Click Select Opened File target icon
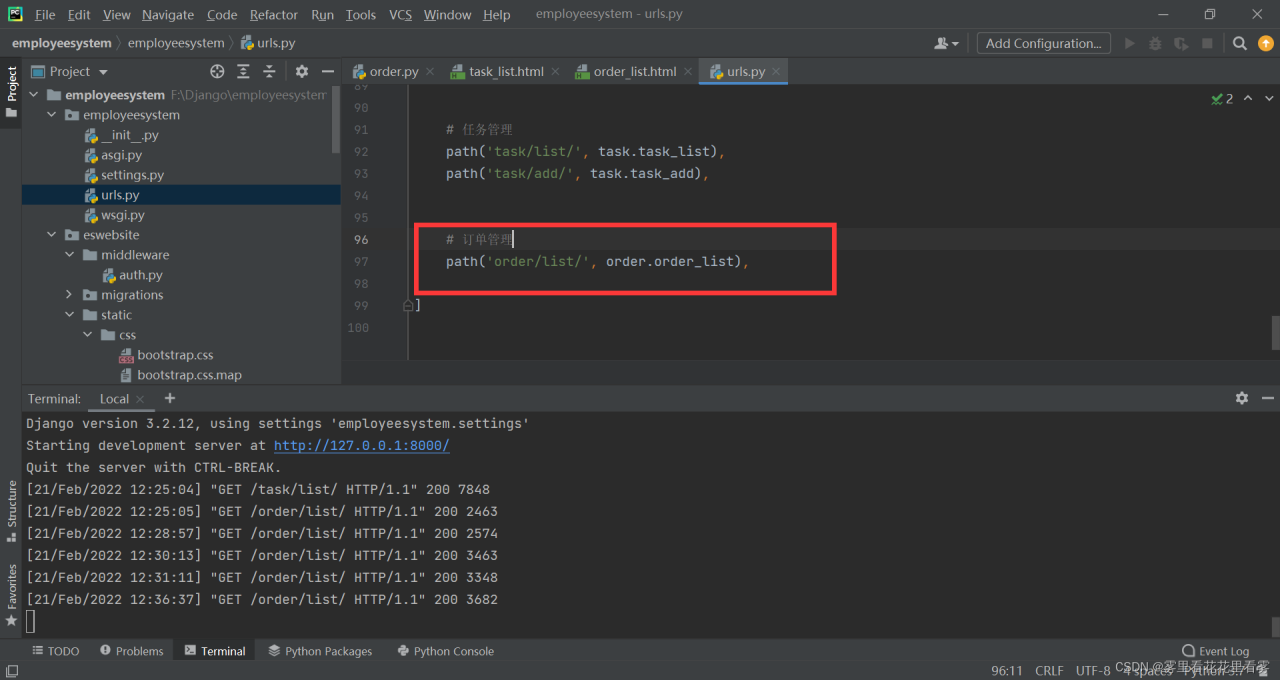 (217, 71)
